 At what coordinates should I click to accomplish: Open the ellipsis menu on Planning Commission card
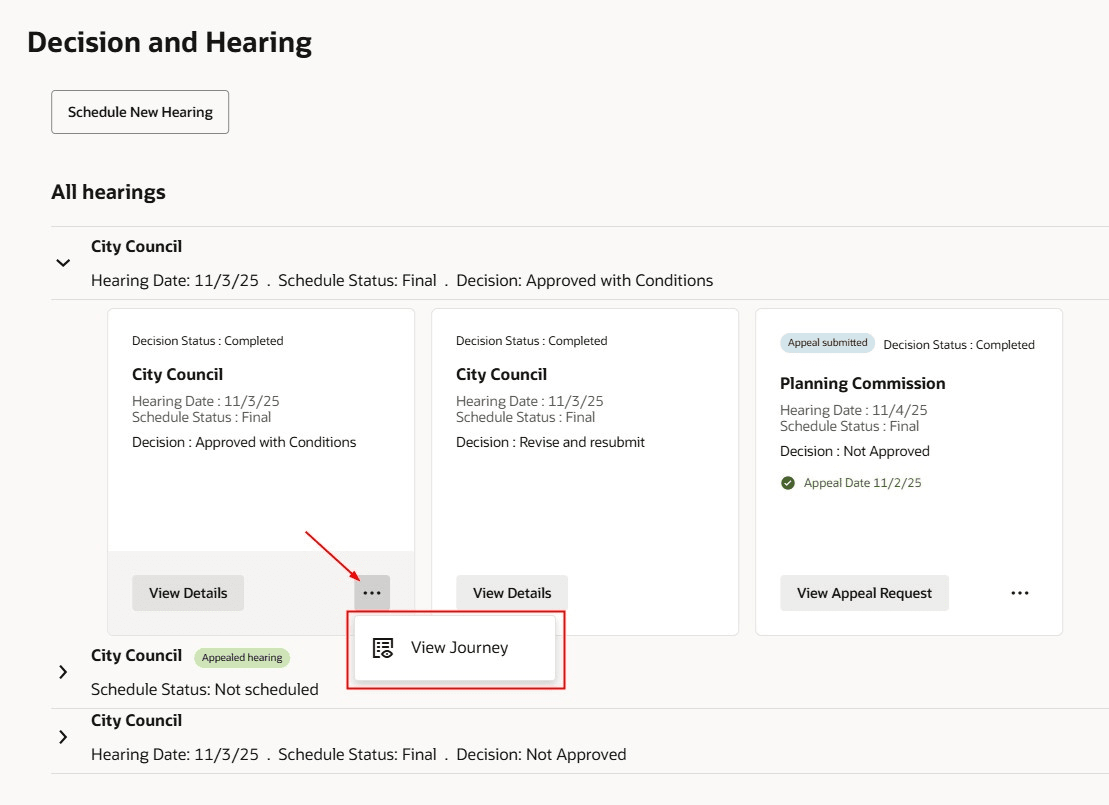[1019, 592]
